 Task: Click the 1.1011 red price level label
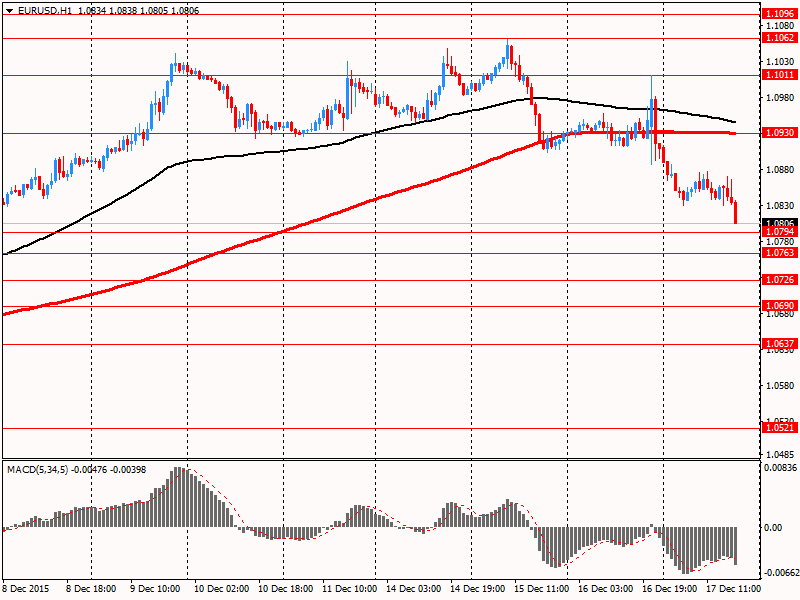pos(780,75)
